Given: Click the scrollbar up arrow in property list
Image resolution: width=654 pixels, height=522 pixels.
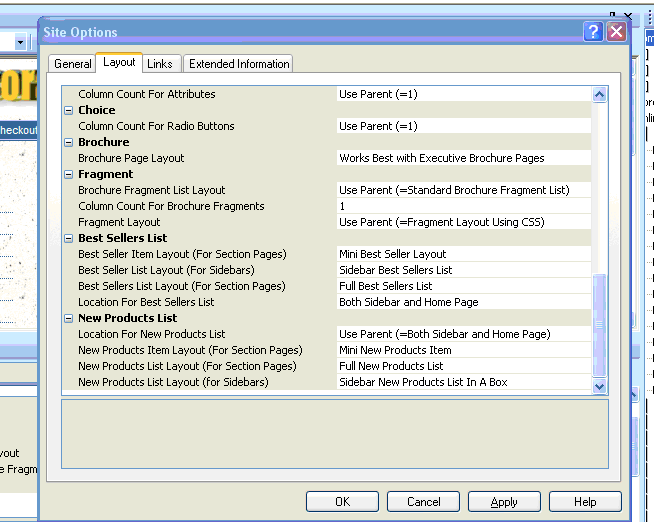Looking at the screenshot, I should 600,95.
